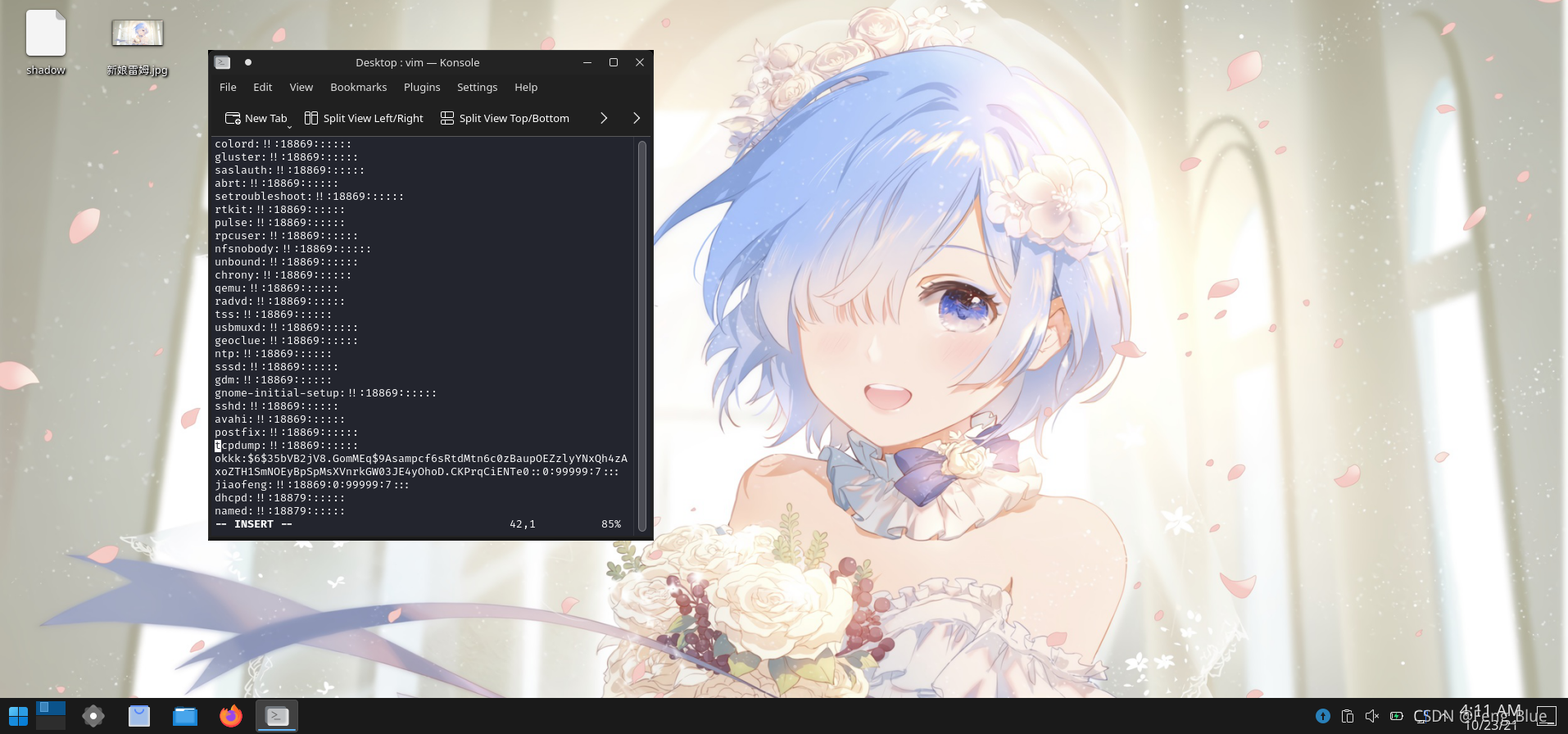This screenshot has width=1568, height=734.
Task: Open the Help menu in Konsole
Action: pos(526,87)
